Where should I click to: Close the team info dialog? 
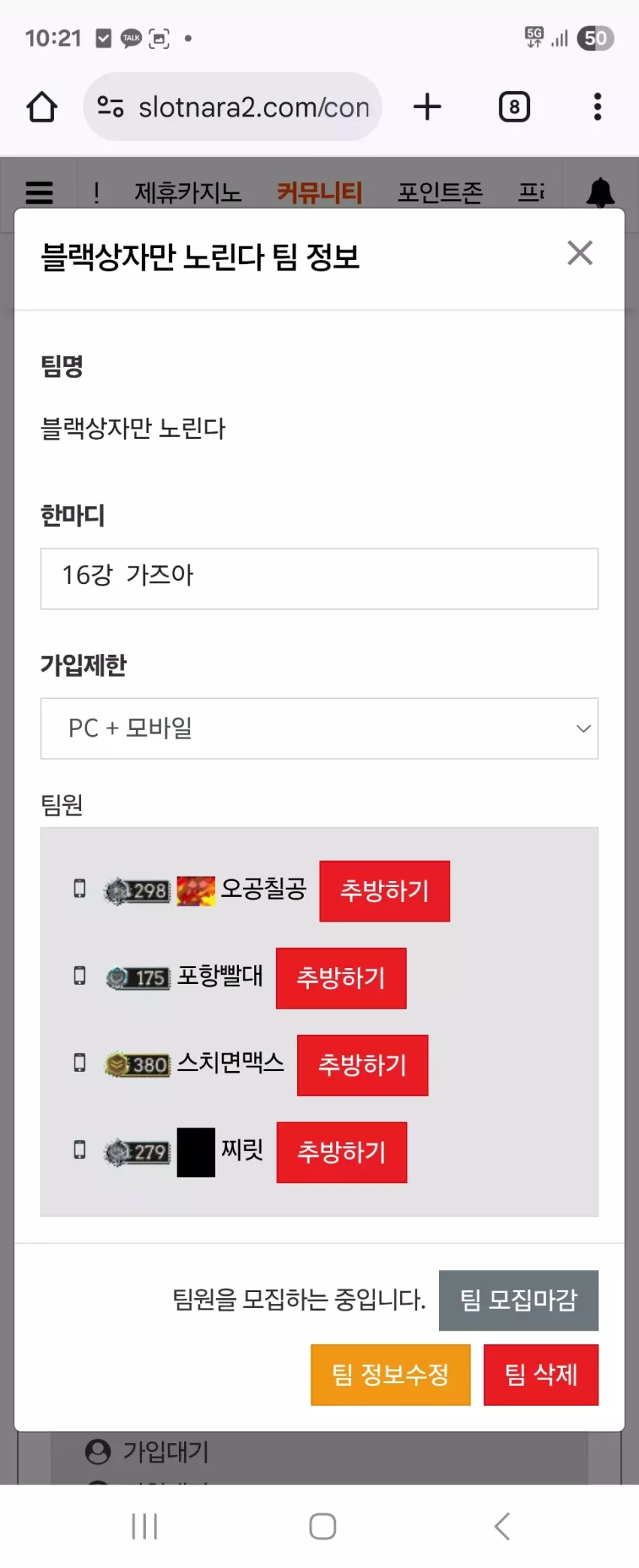(580, 253)
